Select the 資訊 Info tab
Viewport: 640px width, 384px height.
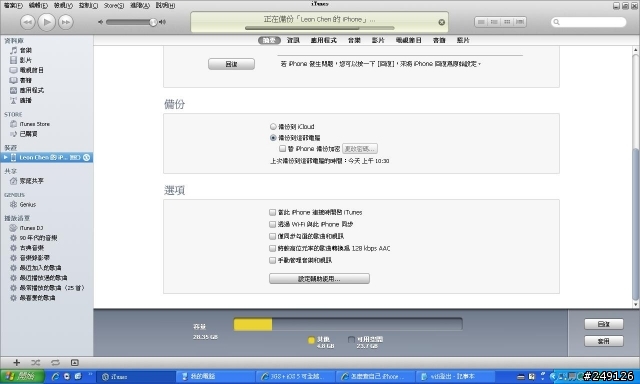click(x=293, y=40)
